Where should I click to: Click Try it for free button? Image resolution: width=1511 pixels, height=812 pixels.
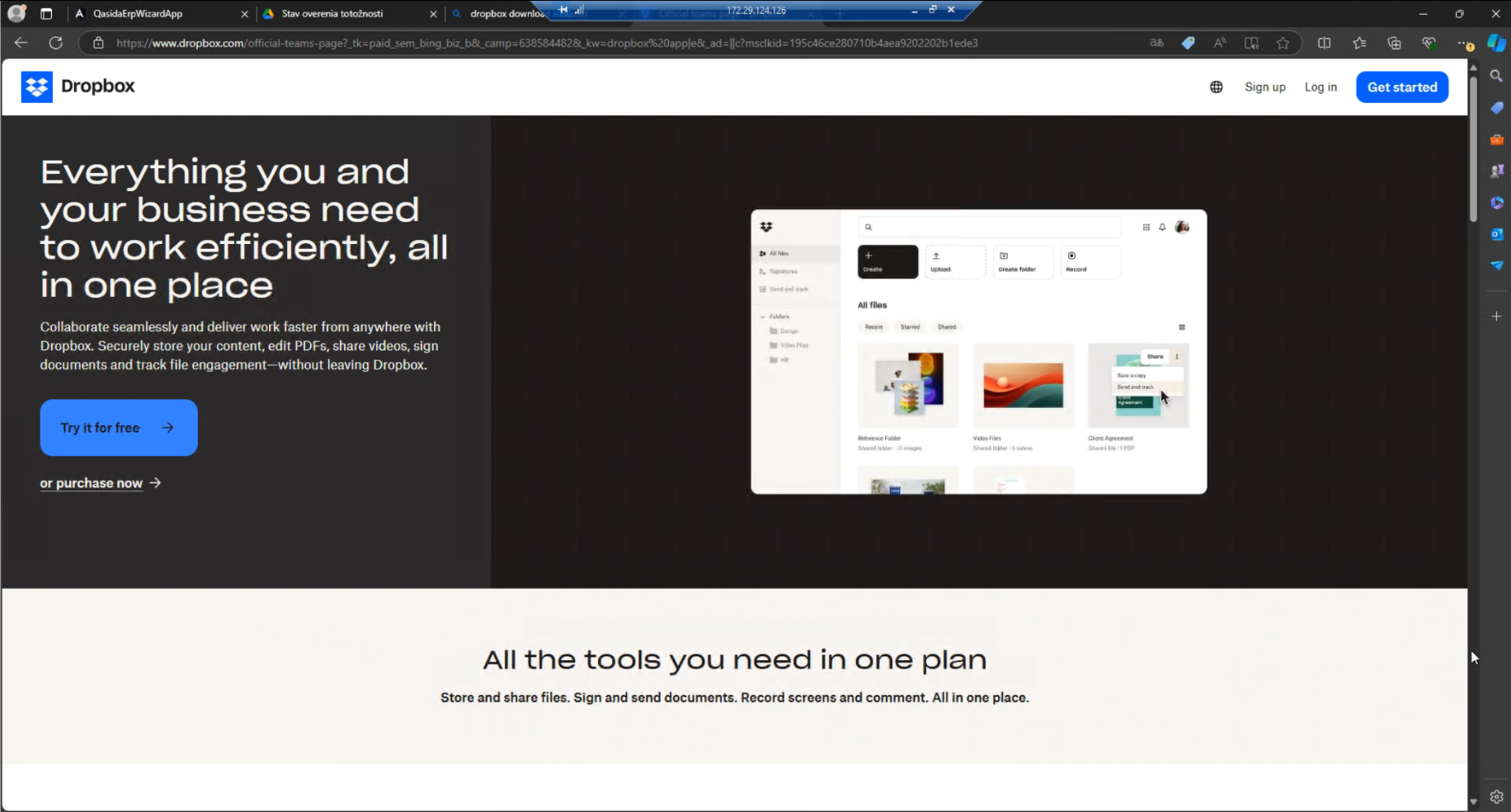pyautogui.click(x=119, y=428)
